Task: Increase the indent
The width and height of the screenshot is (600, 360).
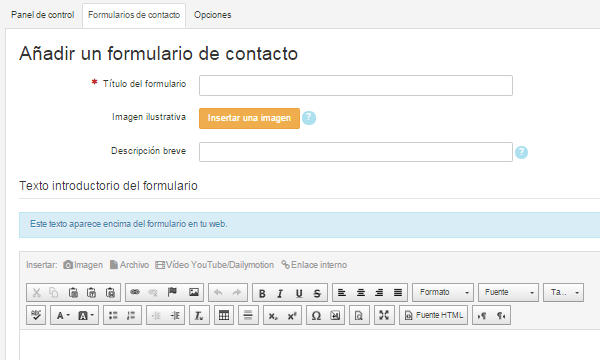Action: click(175, 316)
